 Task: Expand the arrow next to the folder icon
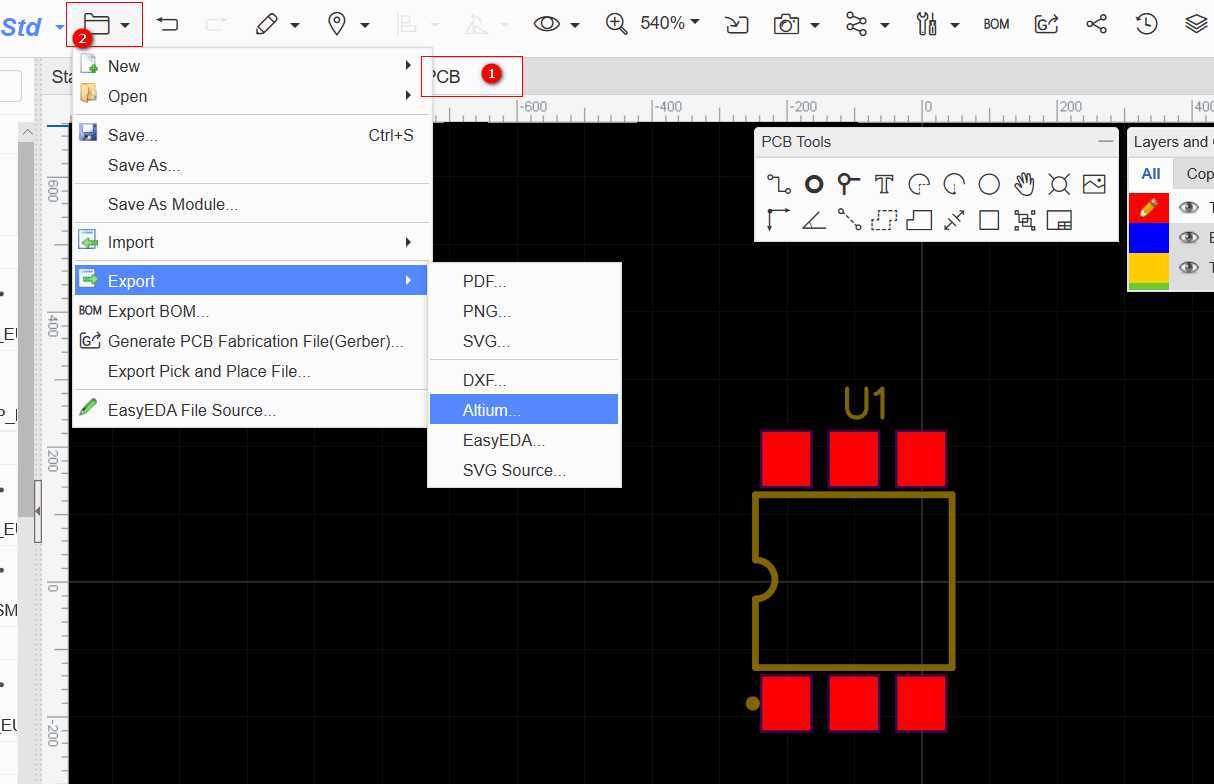(125, 25)
